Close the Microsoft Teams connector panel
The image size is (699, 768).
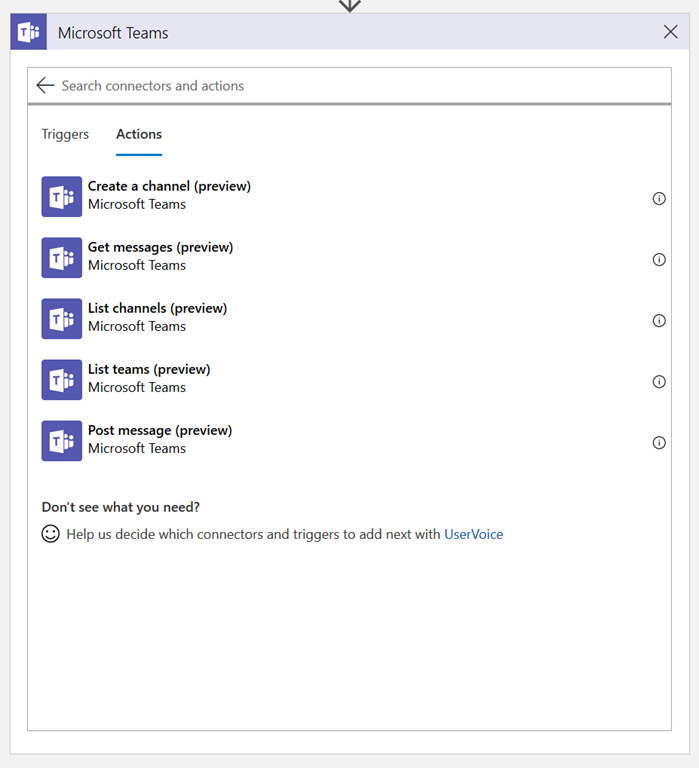pyautogui.click(x=671, y=32)
